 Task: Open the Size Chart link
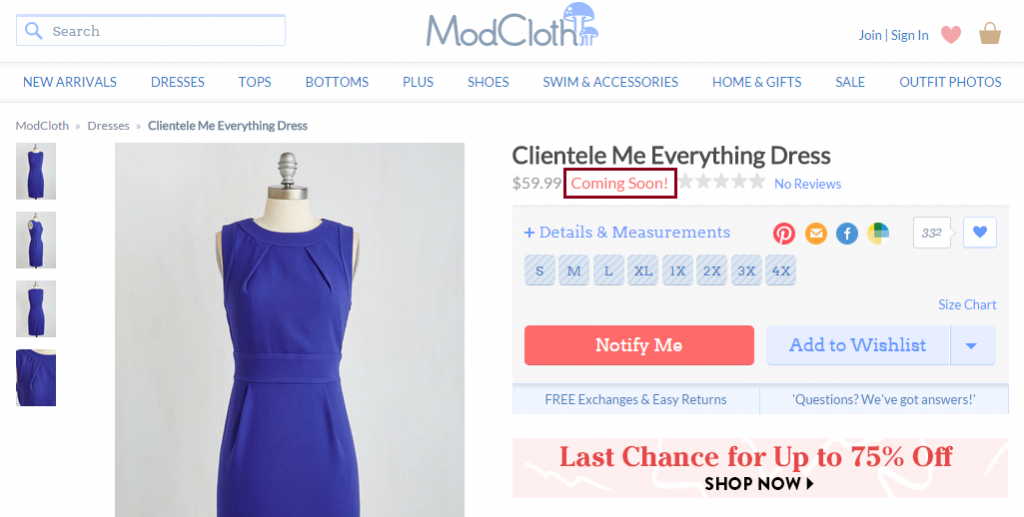click(967, 305)
